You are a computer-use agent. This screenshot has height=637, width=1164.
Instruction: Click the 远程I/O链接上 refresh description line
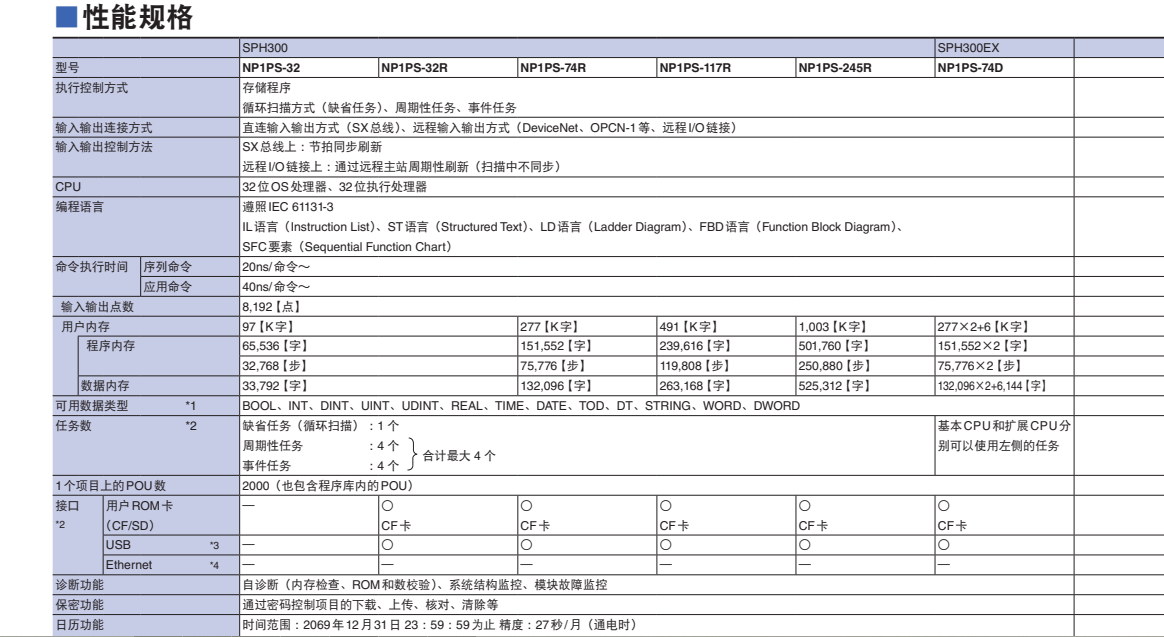[402, 167]
